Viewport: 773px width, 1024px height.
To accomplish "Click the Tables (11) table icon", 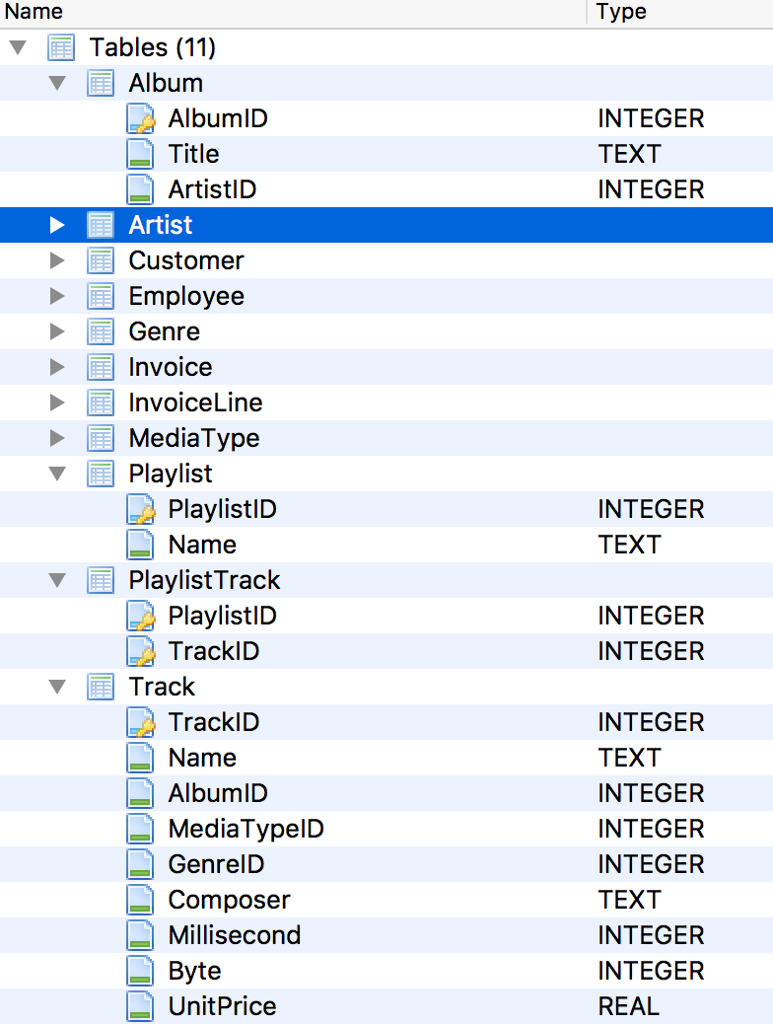I will (x=61, y=48).
